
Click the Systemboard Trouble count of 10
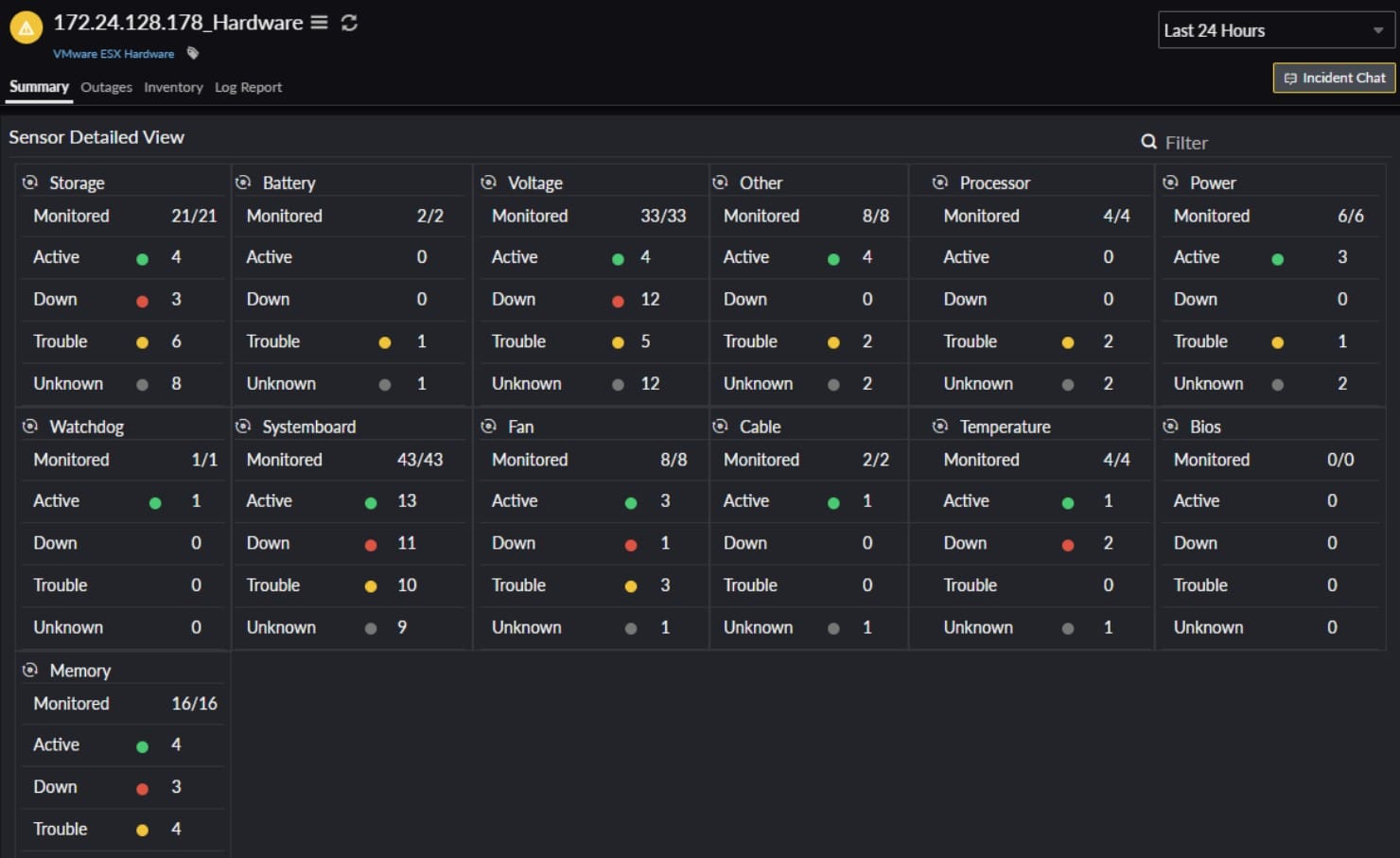coord(407,586)
